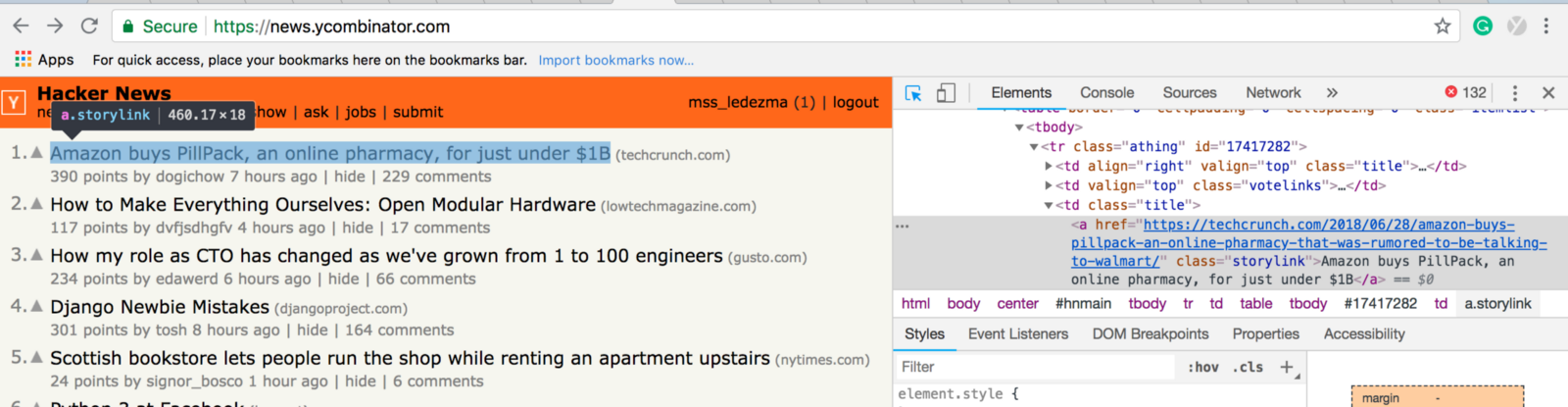The image size is (1568, 407).
Task: Open the Event Listeners tab
Action: [1017, 334]
